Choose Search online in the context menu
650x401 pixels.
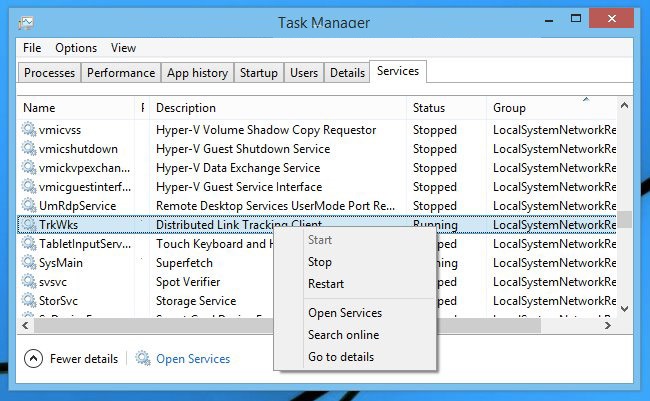tap(343, 335)
